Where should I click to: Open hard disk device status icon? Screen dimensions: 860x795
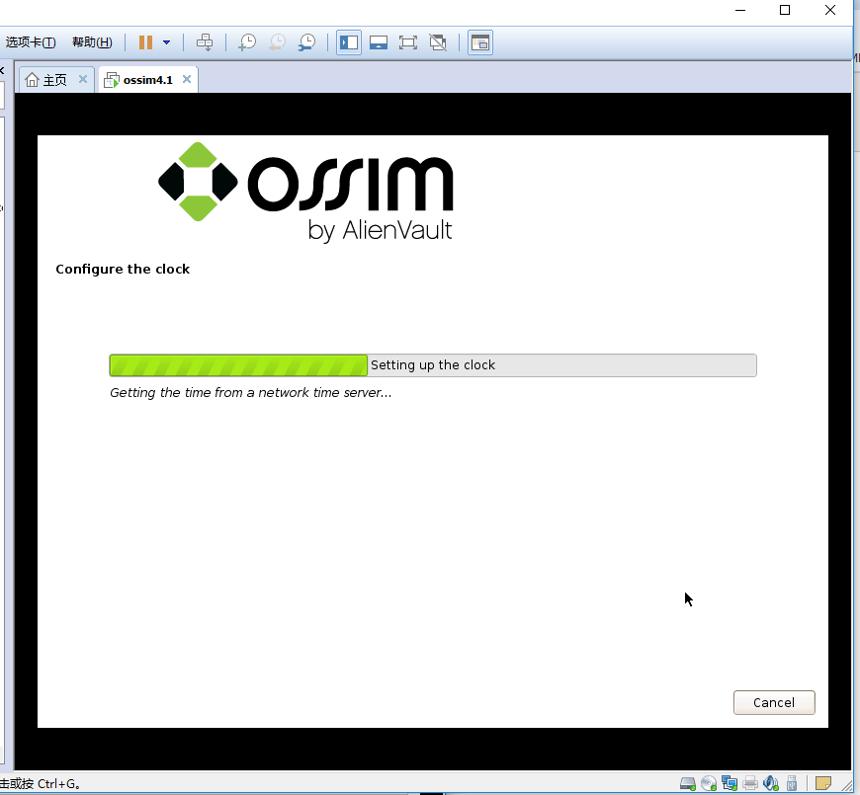pos(688,783)
